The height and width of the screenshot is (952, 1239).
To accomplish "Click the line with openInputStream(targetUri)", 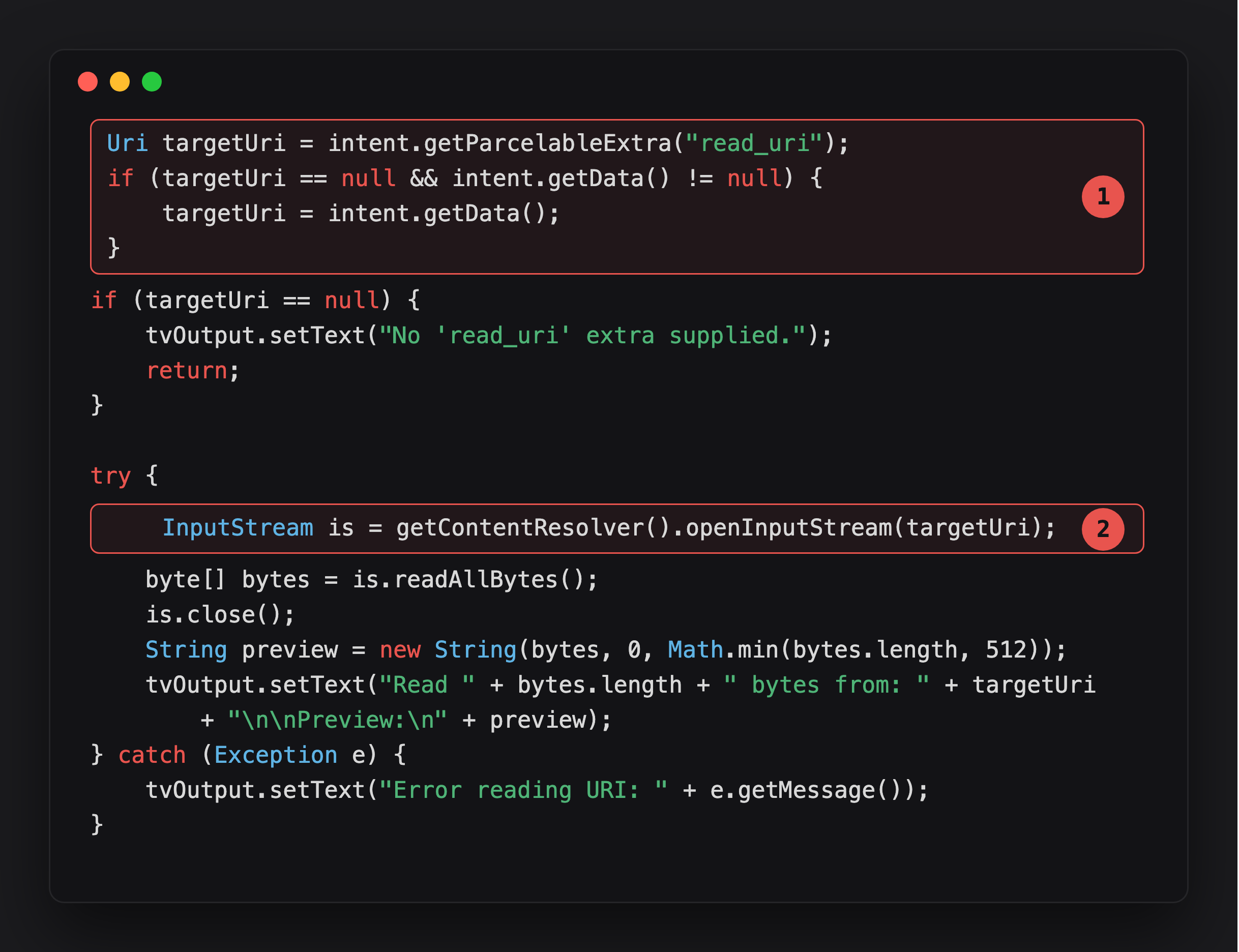I will [x=609, y=528].
